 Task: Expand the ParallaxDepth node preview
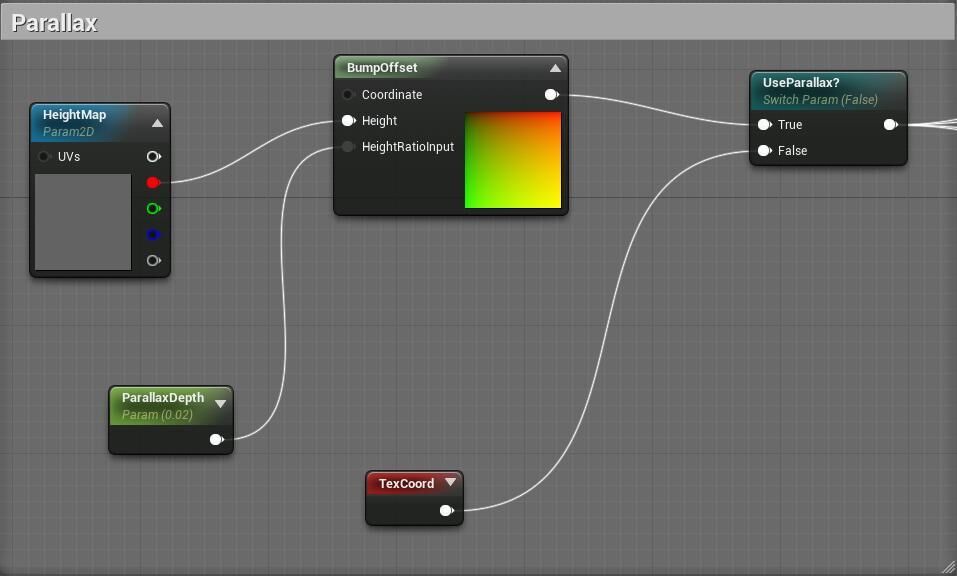coord(220,404)
